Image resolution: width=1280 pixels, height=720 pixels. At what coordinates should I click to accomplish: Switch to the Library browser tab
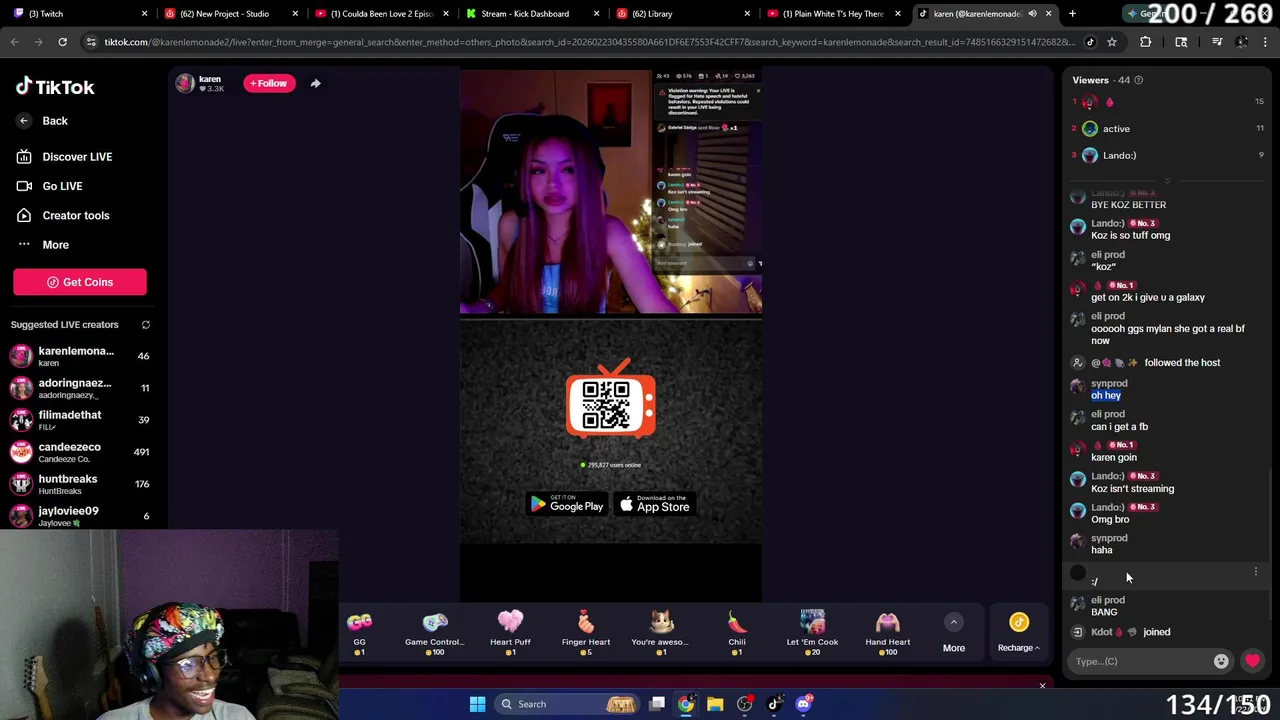click(684, 14)
